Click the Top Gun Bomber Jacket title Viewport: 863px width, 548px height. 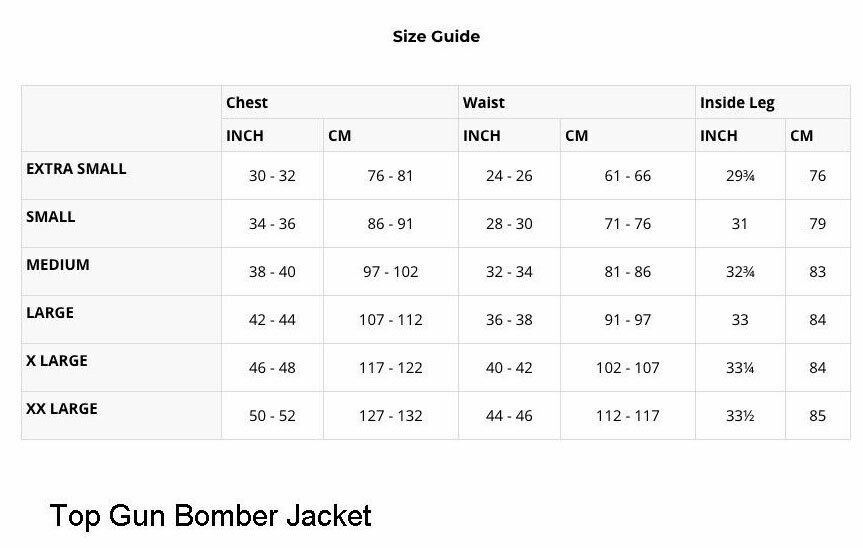coord(210,516)
